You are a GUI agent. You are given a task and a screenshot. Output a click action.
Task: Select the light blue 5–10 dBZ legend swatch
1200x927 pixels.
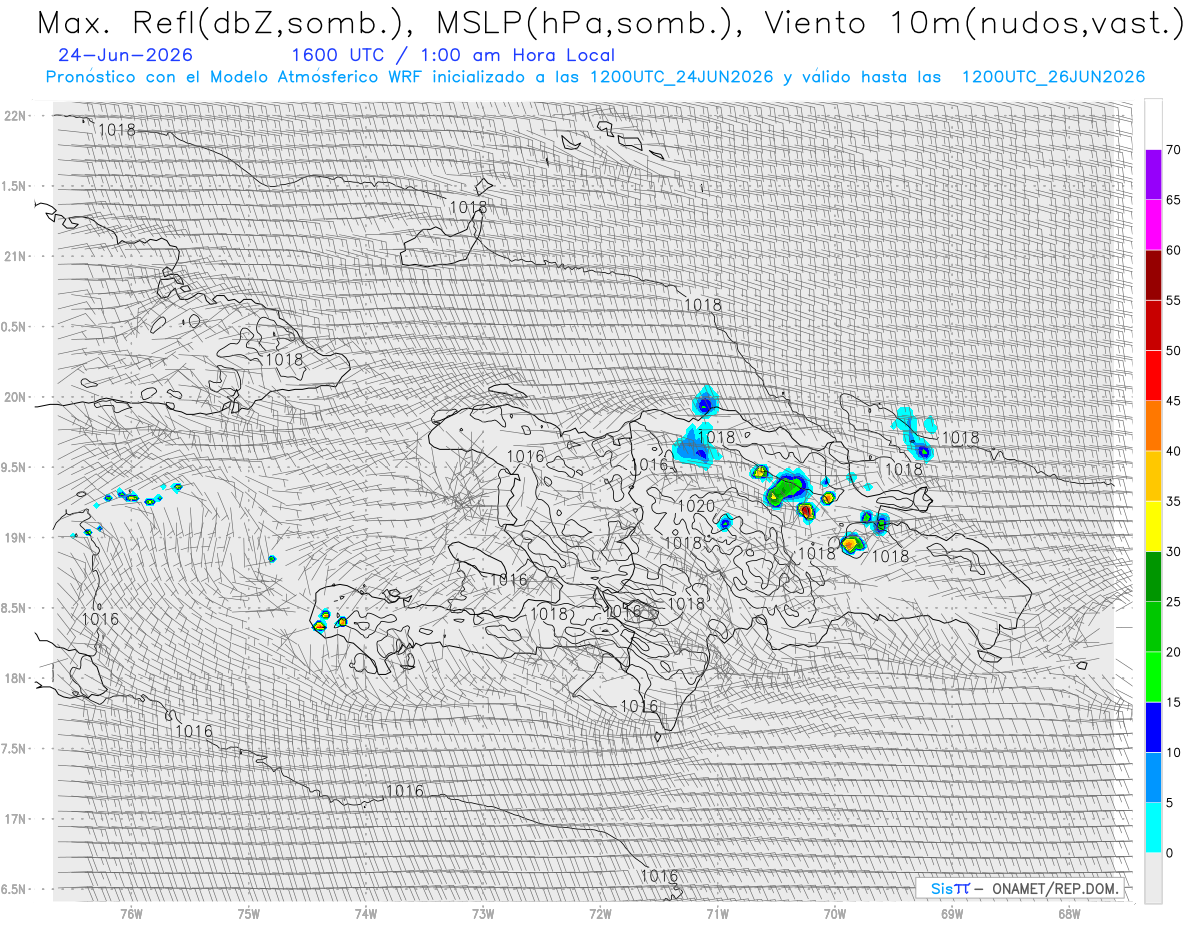1153,778
